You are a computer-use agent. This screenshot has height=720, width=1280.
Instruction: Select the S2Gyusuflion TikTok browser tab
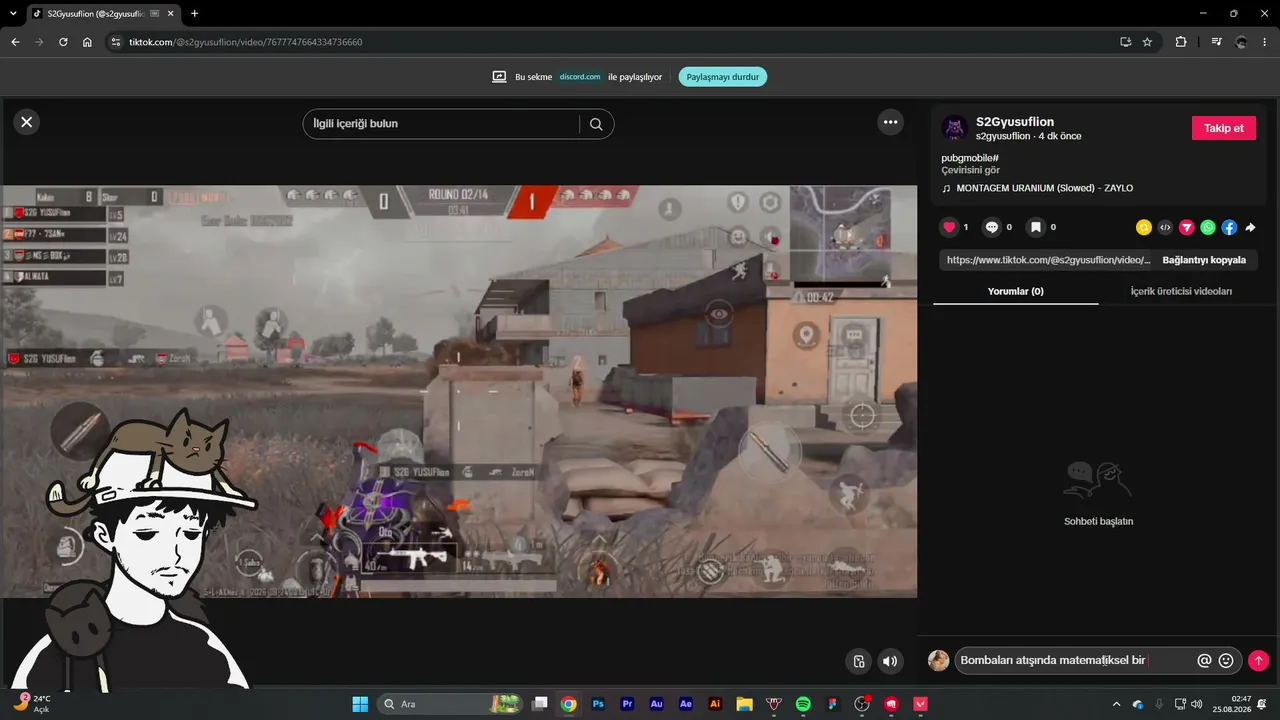click(102, 14)
